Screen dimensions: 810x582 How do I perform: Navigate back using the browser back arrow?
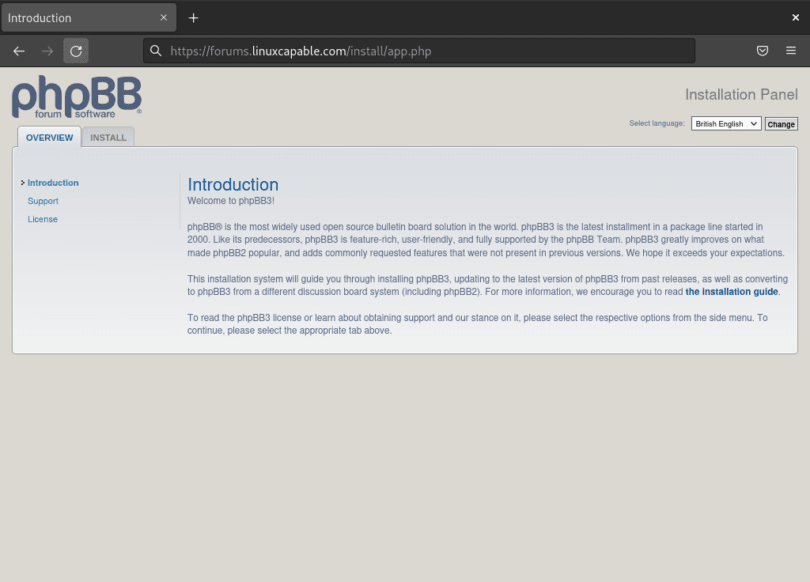pos(18,50)
